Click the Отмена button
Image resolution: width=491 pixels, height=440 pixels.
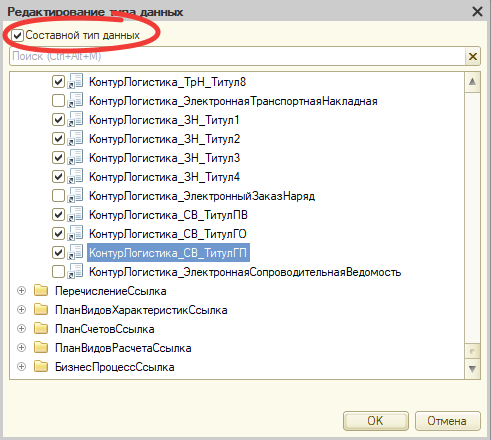click(447, 421)
